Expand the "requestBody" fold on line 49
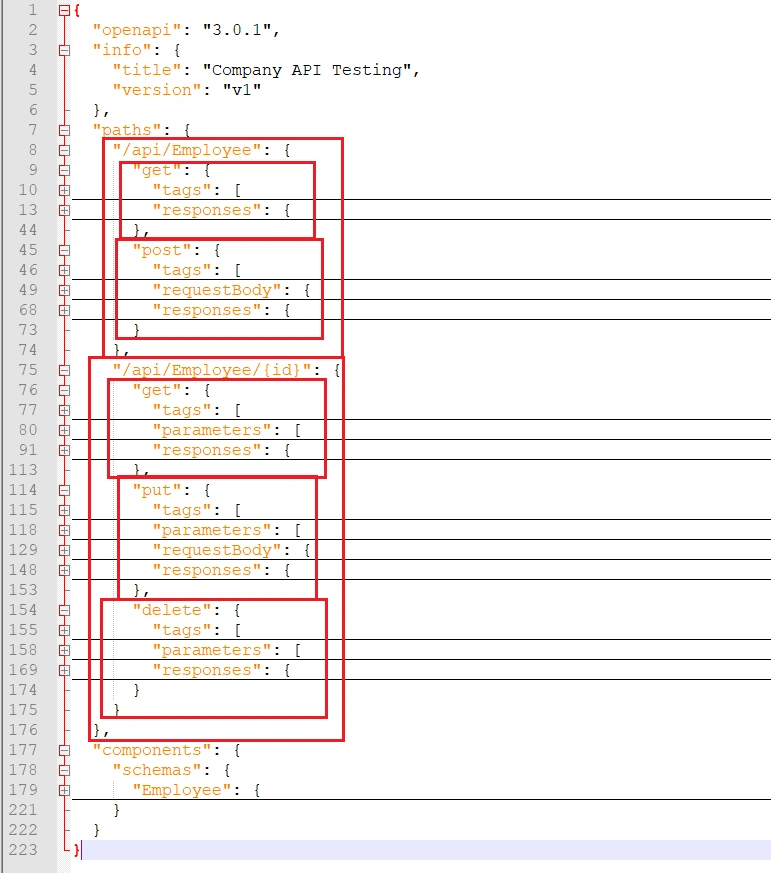The height and width of the screenshot is (873, 771). click(65, 291)
